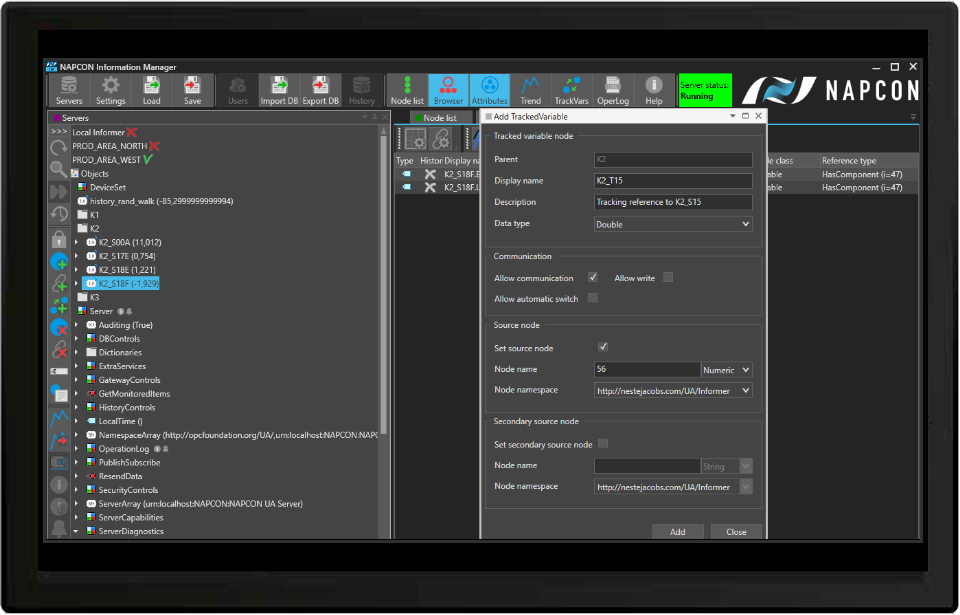The width and height of the screenshot is (960, 615).
Task: Check the Set secondary source node box
Action: [603, 444]
